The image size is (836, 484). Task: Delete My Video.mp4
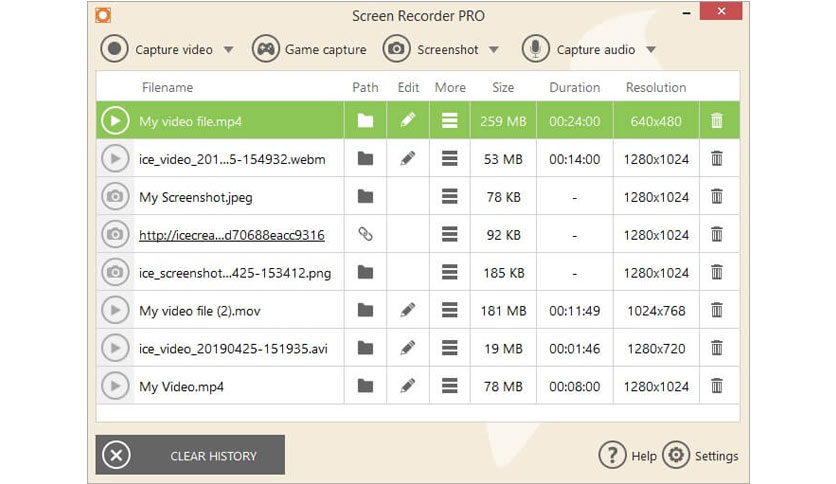(x=717, y=385)
